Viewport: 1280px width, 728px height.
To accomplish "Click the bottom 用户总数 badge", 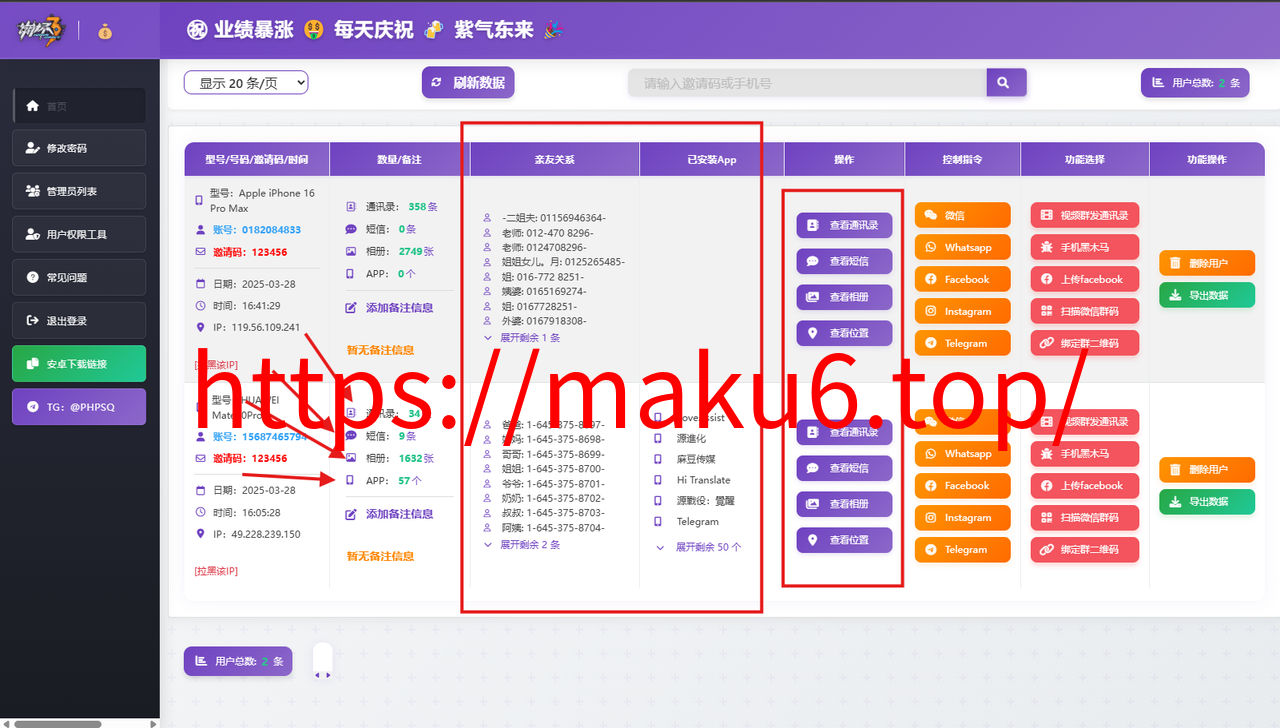I will click(x=238, y=661).
